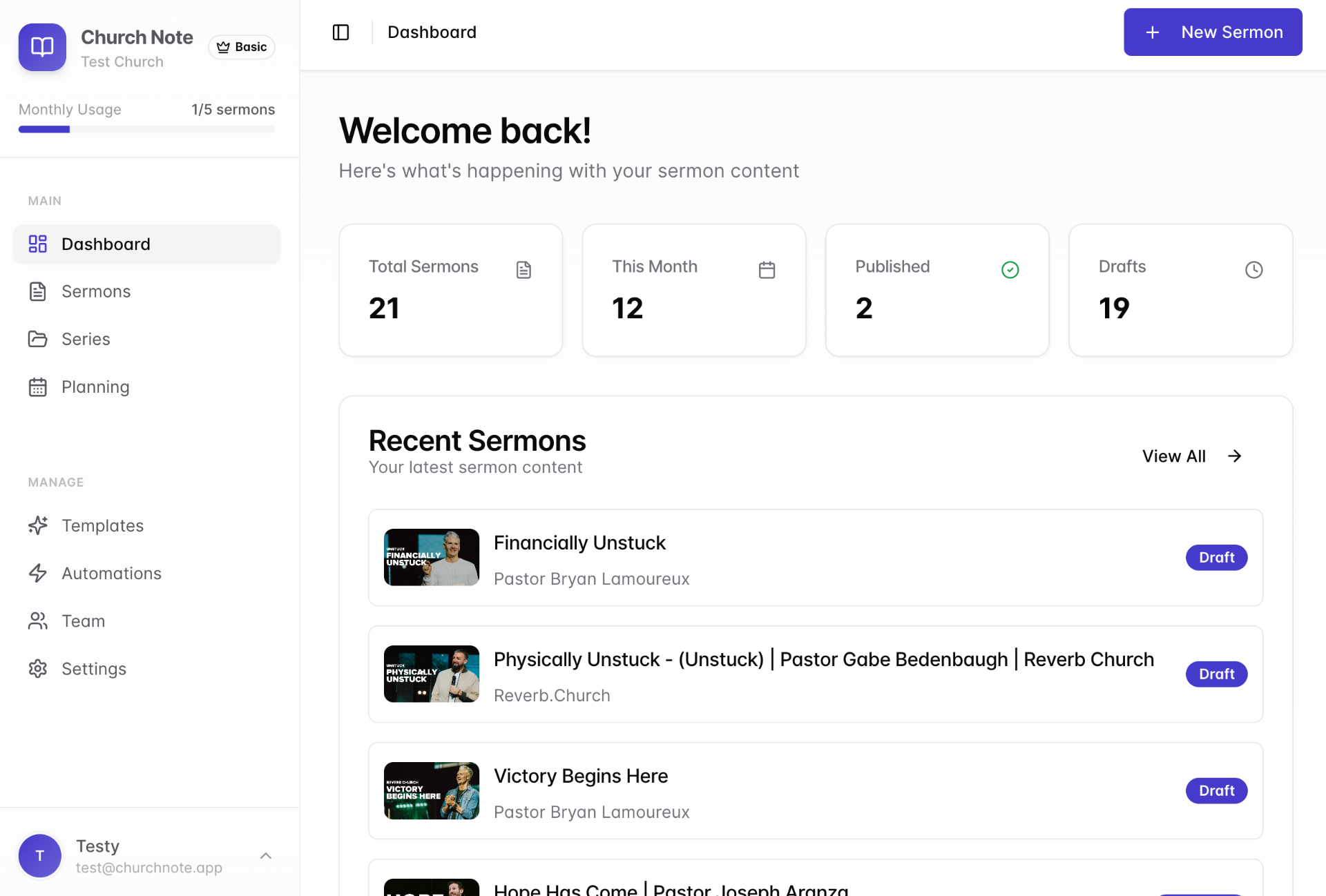Click the Published green check status icon
The image size is (1326, 896).
coord(1010,270)
